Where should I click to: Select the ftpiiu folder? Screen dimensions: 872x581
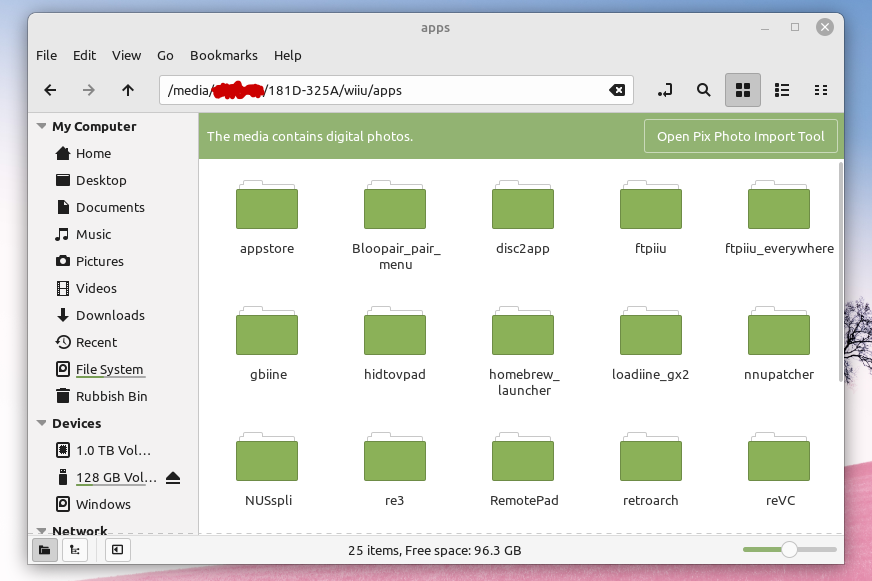click(x=651, y=217)
